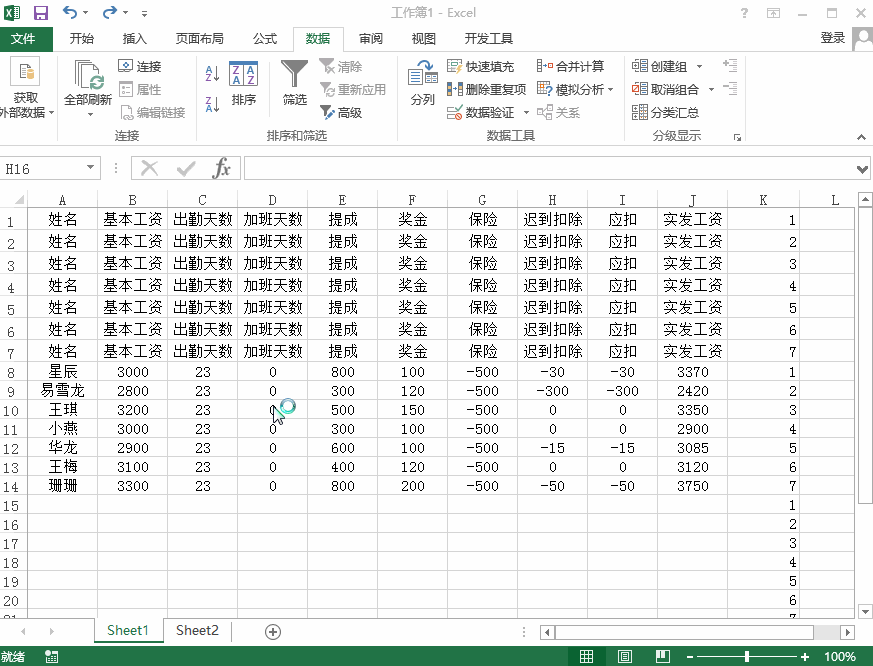Open the Help question mark
873x666 pixels.
[x=744, y=13]
